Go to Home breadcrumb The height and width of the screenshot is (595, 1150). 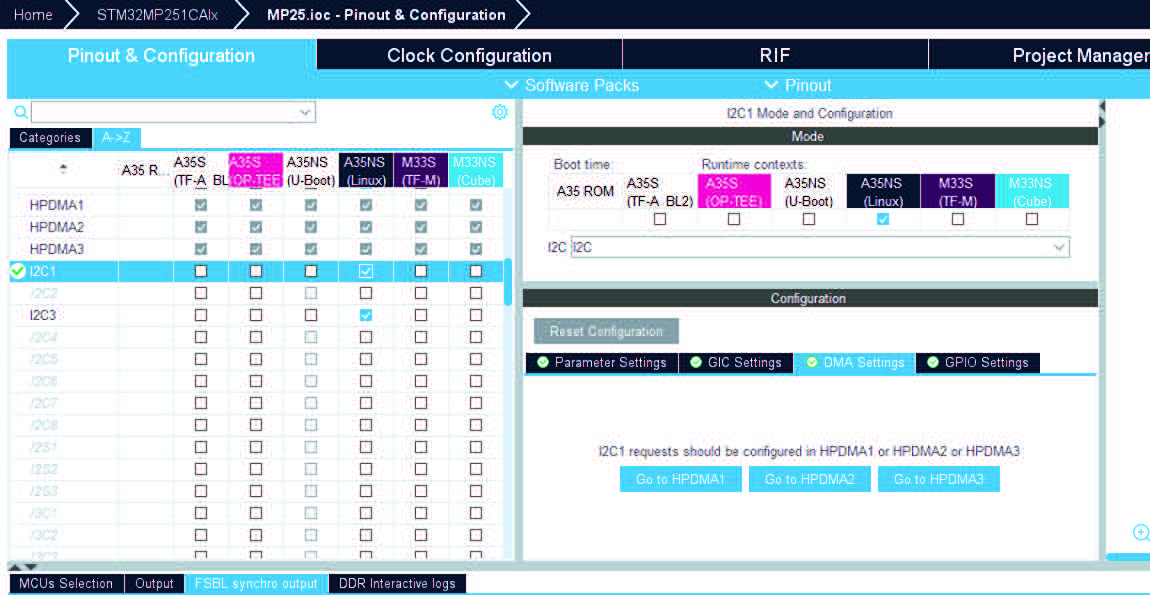click(33, 15)
